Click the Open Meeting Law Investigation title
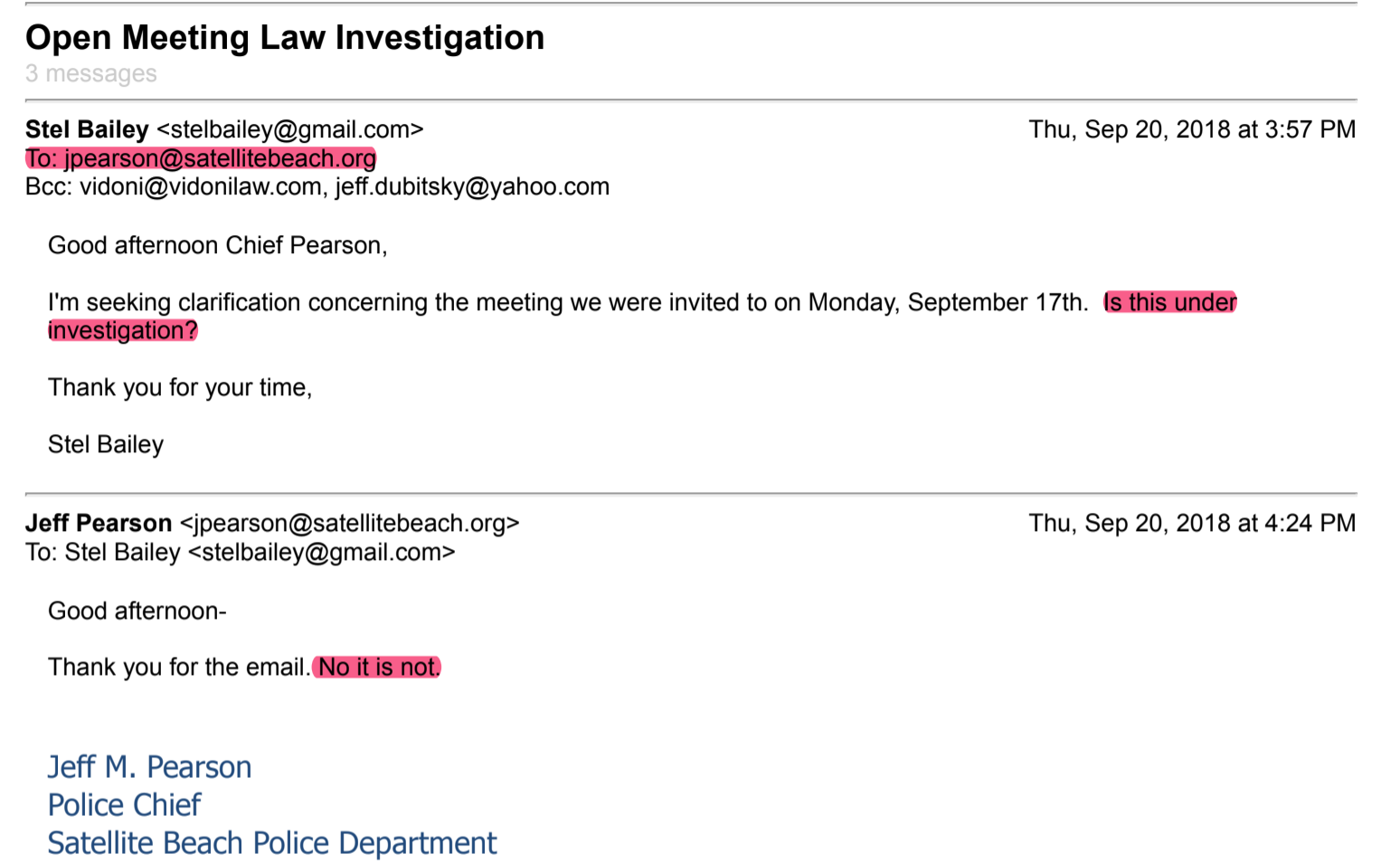Screen dimensions: 1400x863 pyautogui.click(x=285, y=38)
